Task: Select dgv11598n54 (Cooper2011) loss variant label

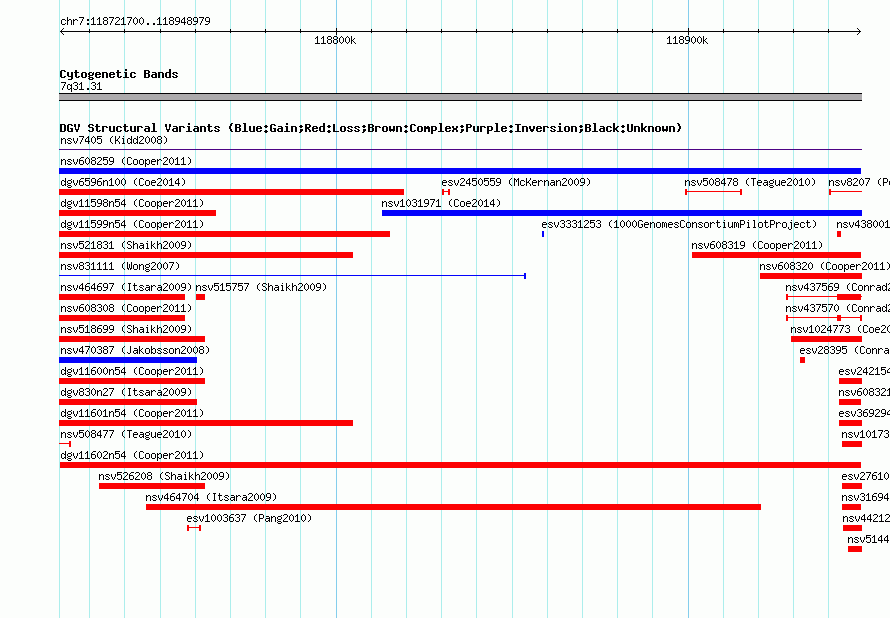Action: pos(132,203)
